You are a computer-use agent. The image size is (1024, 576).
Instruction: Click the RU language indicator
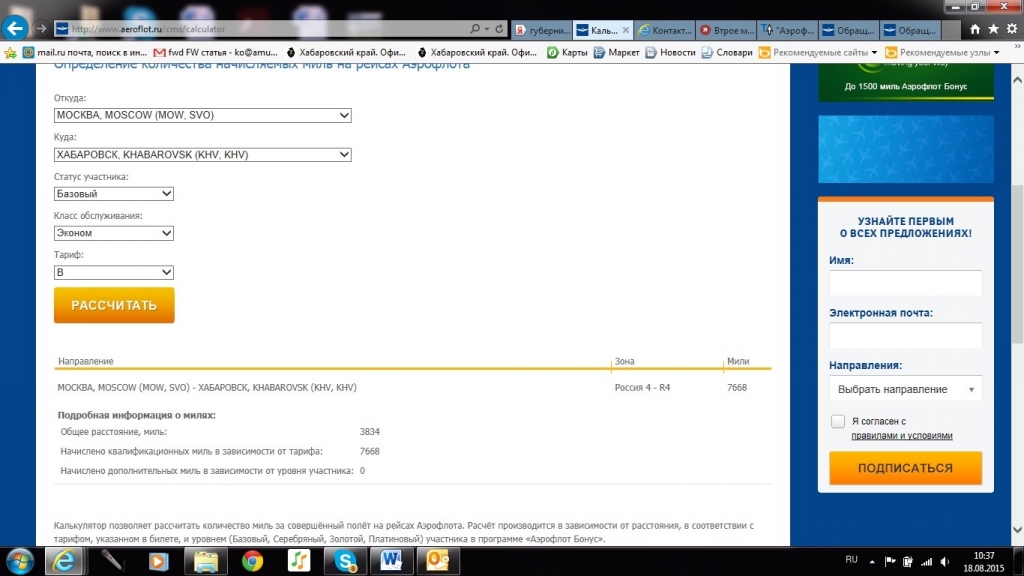(851, 560)
